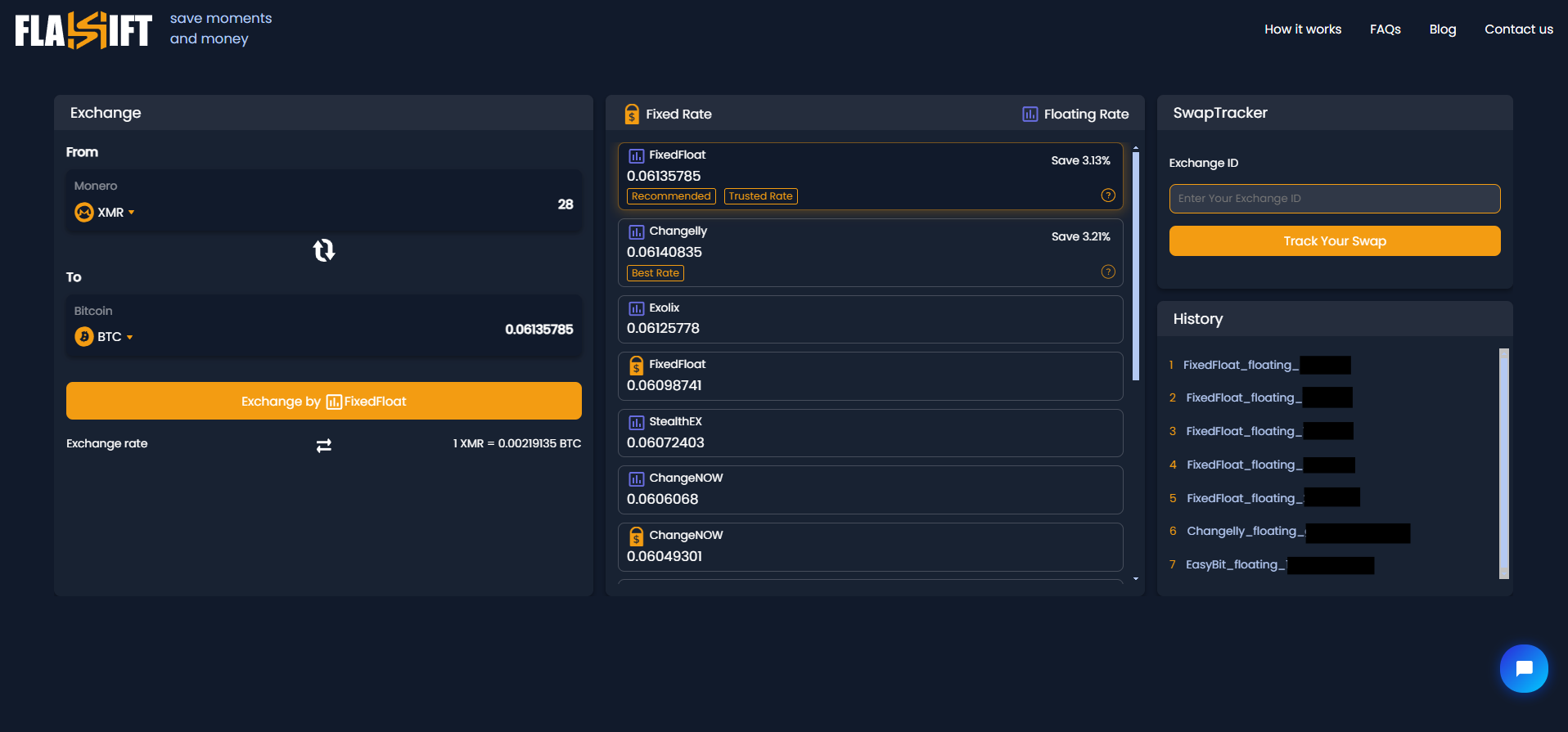This screenshot has width=1568, height=732.
Task: Swap From and To currencies icon
Action: pos(324,250)
